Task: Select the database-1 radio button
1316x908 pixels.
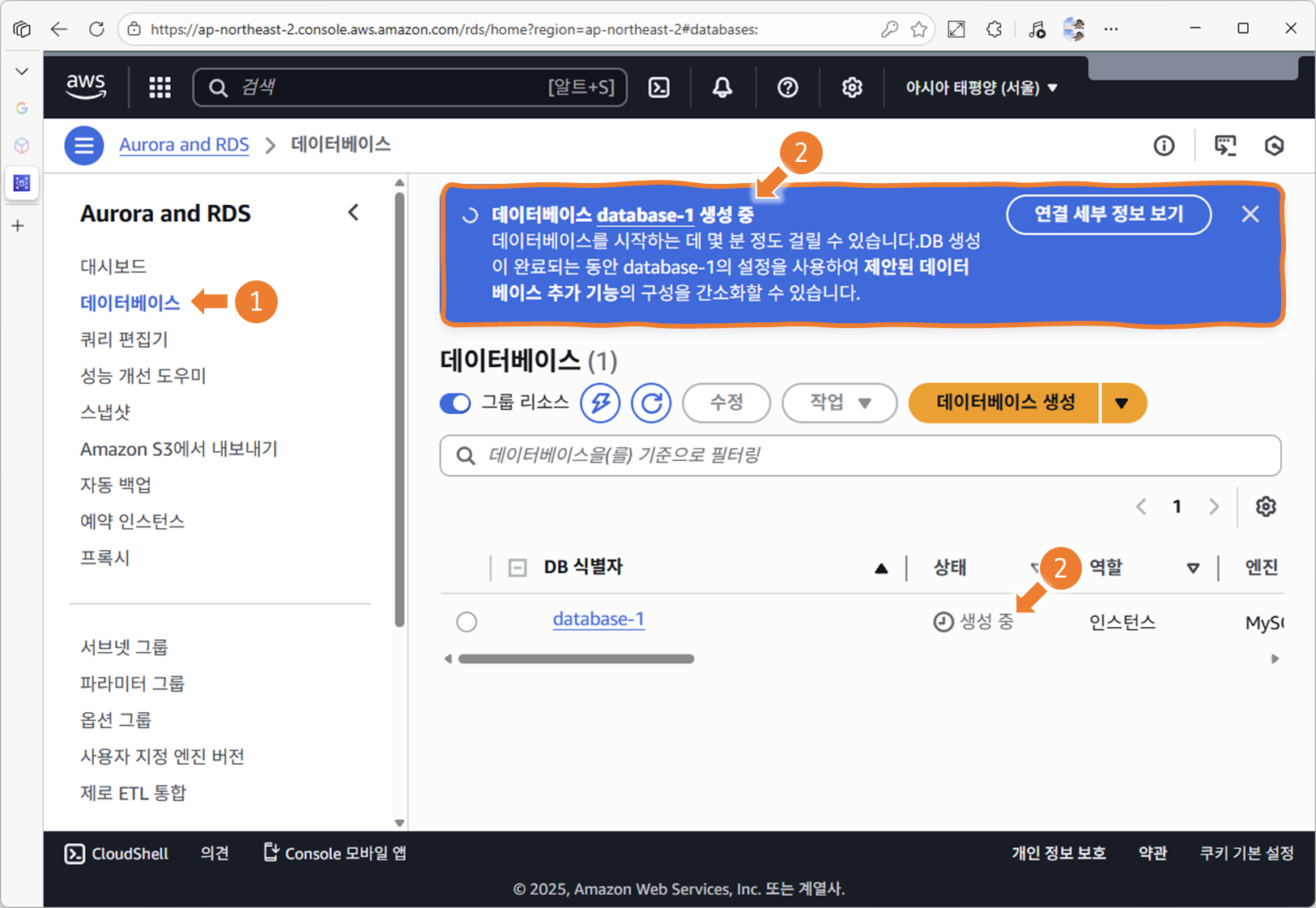Action: coord(466,621)
